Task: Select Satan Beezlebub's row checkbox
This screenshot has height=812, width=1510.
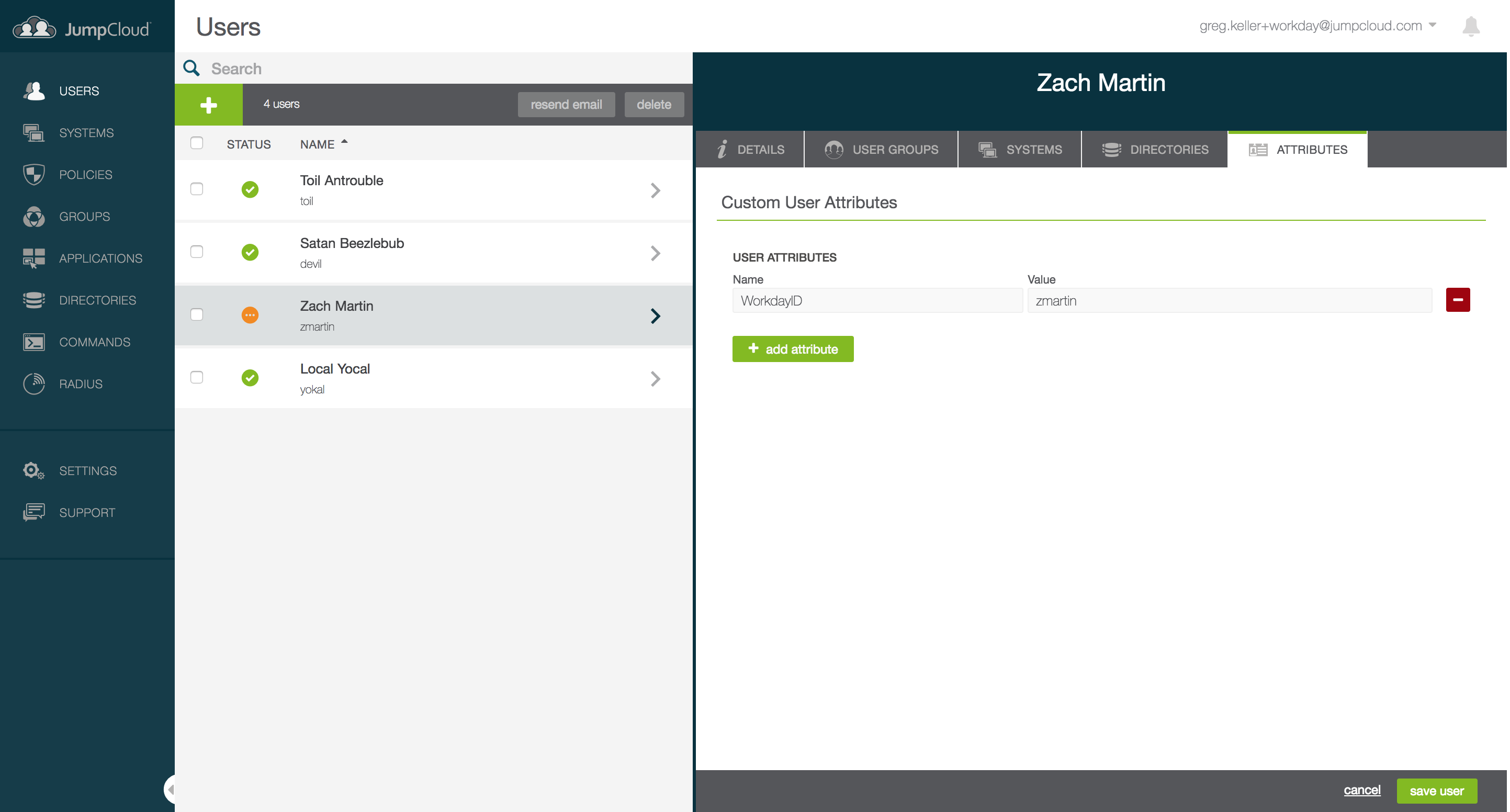Action: (197, 252)
